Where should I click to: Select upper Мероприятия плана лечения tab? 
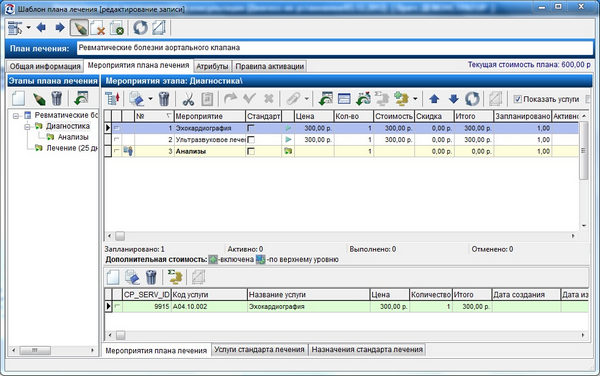(x=138, y=65)
